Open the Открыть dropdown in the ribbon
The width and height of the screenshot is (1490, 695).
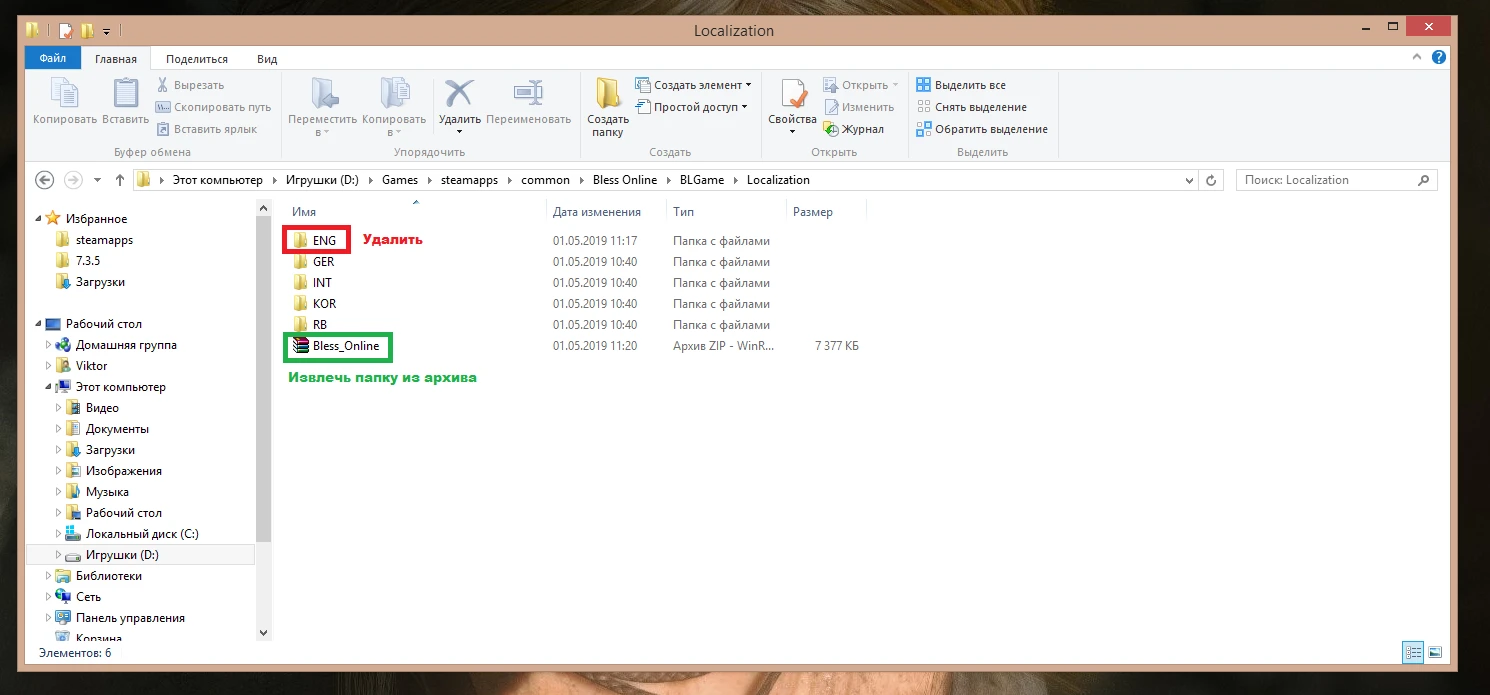coord(861,85)
